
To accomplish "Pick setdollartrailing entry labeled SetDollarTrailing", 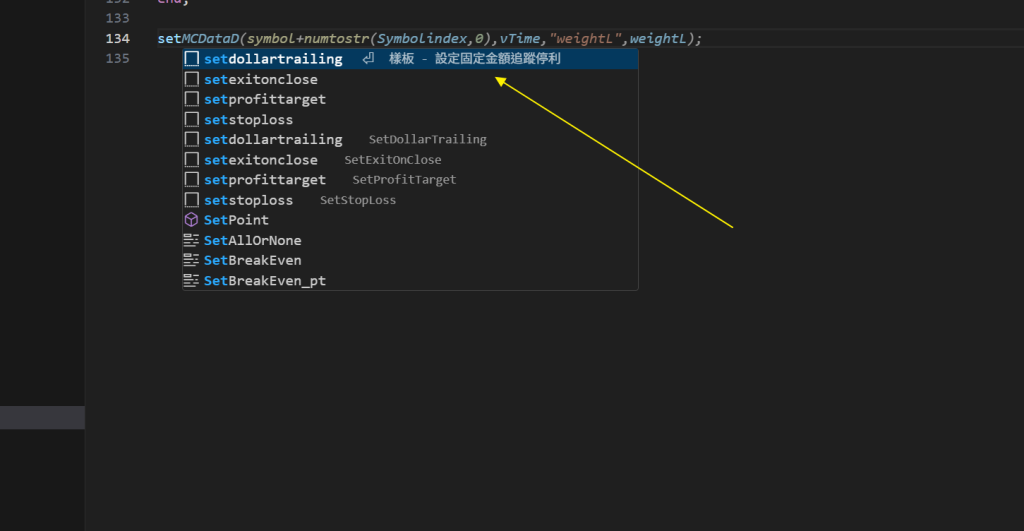I will 273,140.
